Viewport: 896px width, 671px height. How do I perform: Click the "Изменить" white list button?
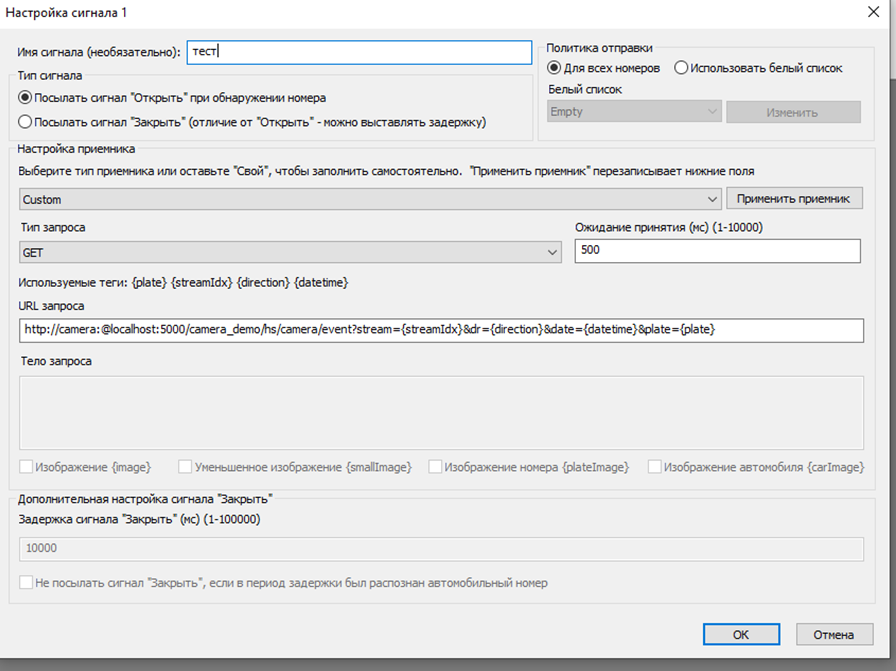pyautogui.click(x=792, y=112)
